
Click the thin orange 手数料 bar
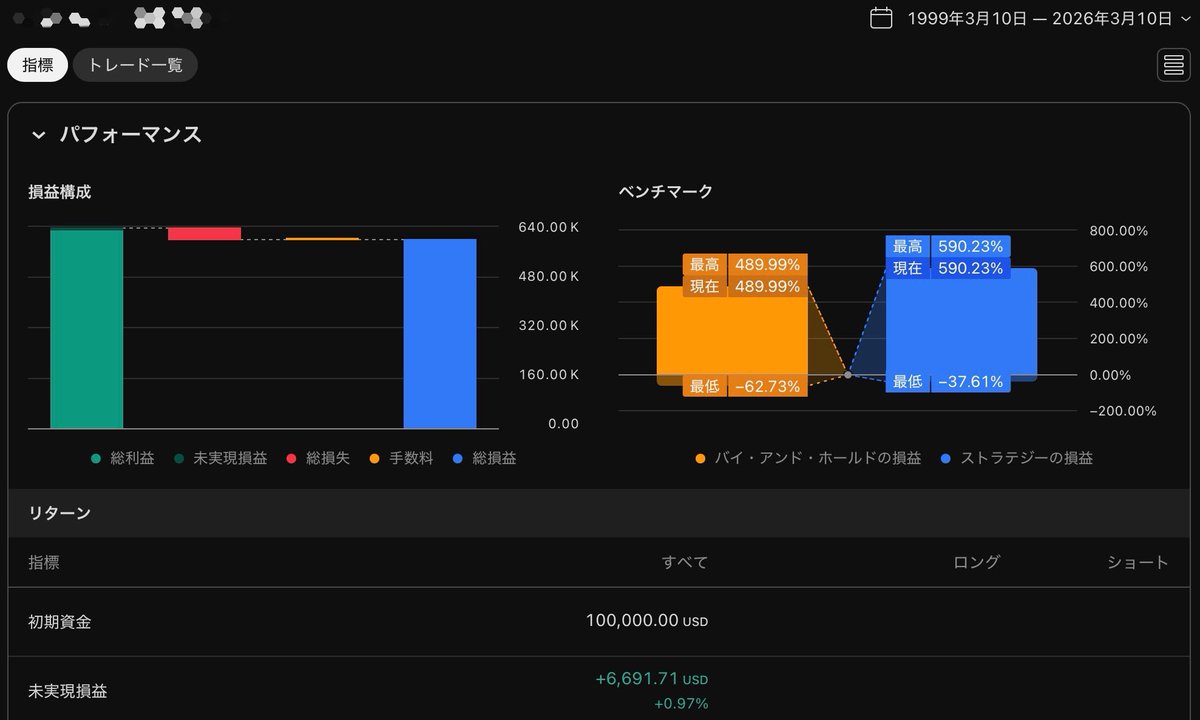(x=322, y=239)
